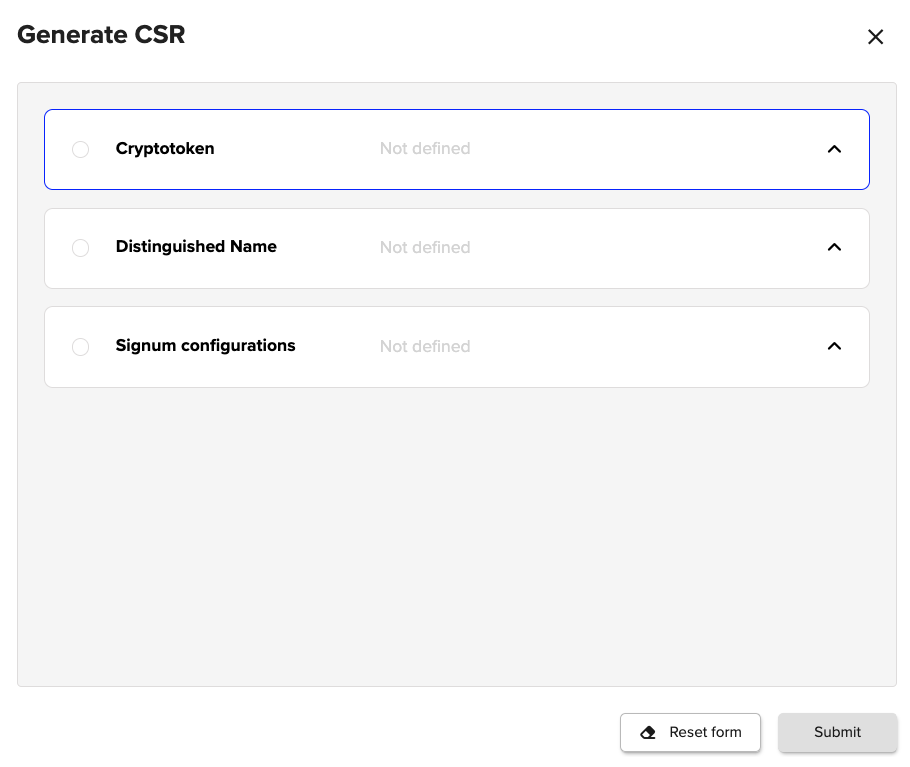The image size is (910, 767).
Task: Toggle the Distinguished Name chevron arrow
Action: pos(834,247)
